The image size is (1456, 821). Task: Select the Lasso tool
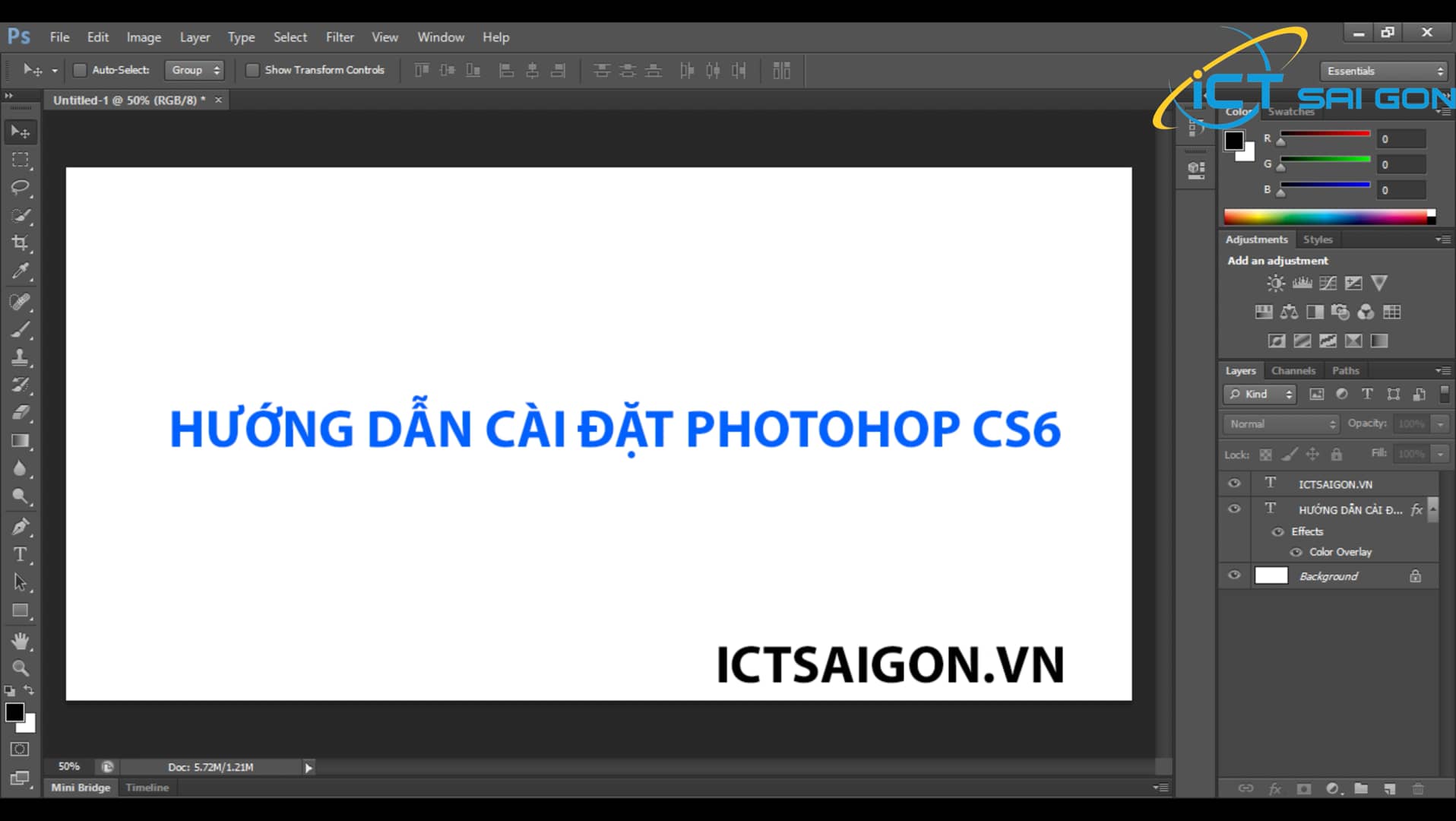click(x=21, y=188)
